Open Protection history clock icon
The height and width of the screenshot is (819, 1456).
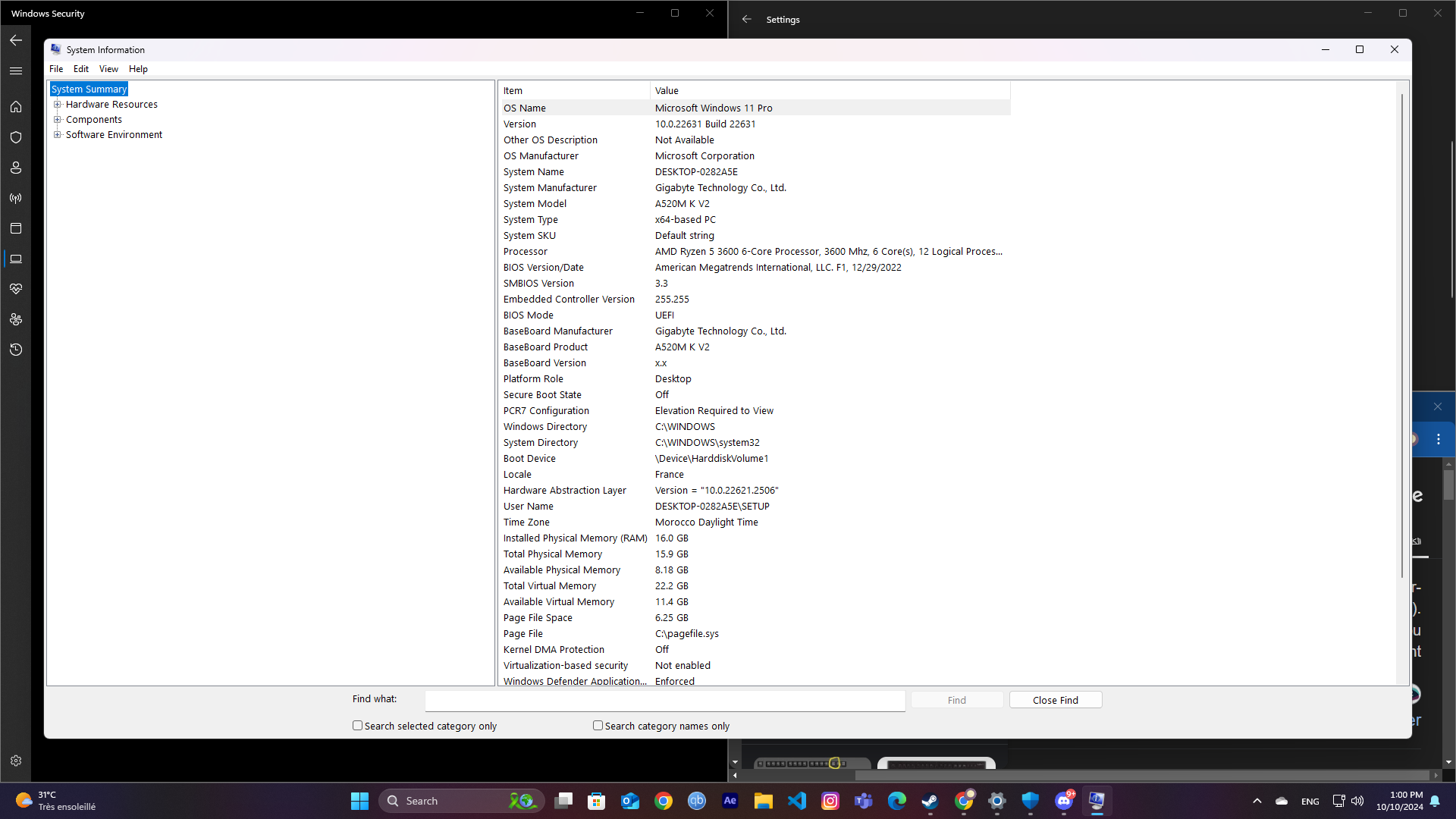click(16, 350)
